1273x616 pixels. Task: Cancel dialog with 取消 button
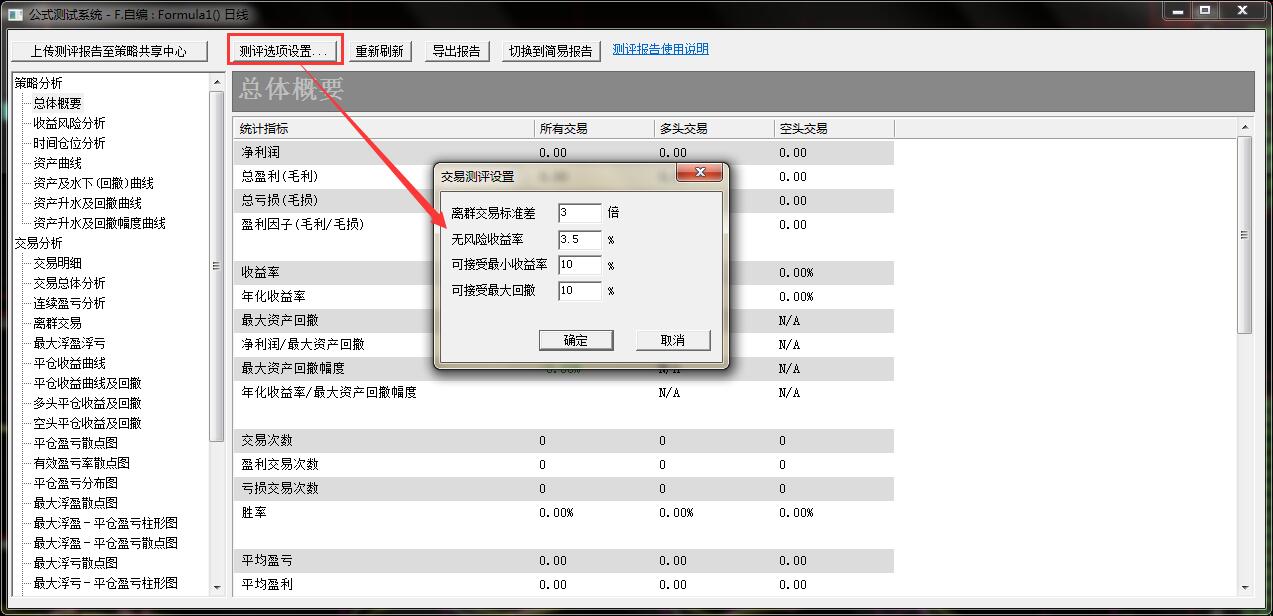673,340
